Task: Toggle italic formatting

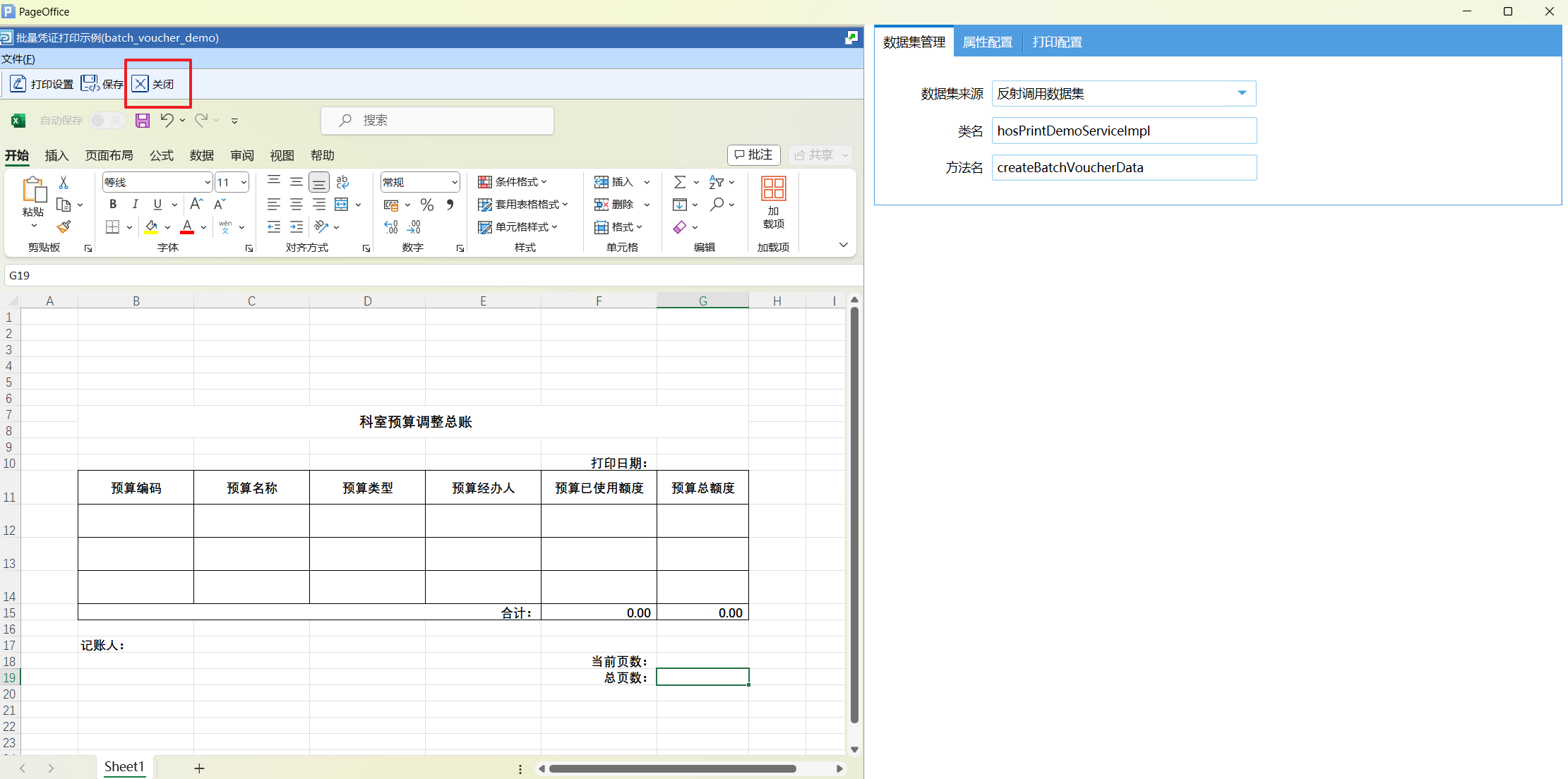Action: coord(135,204)
